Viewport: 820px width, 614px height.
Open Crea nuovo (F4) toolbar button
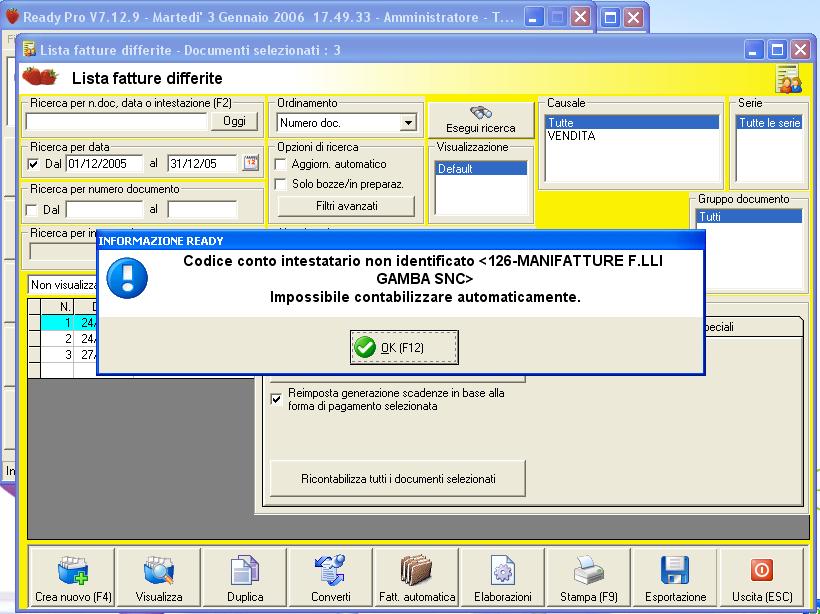point(73,578)
